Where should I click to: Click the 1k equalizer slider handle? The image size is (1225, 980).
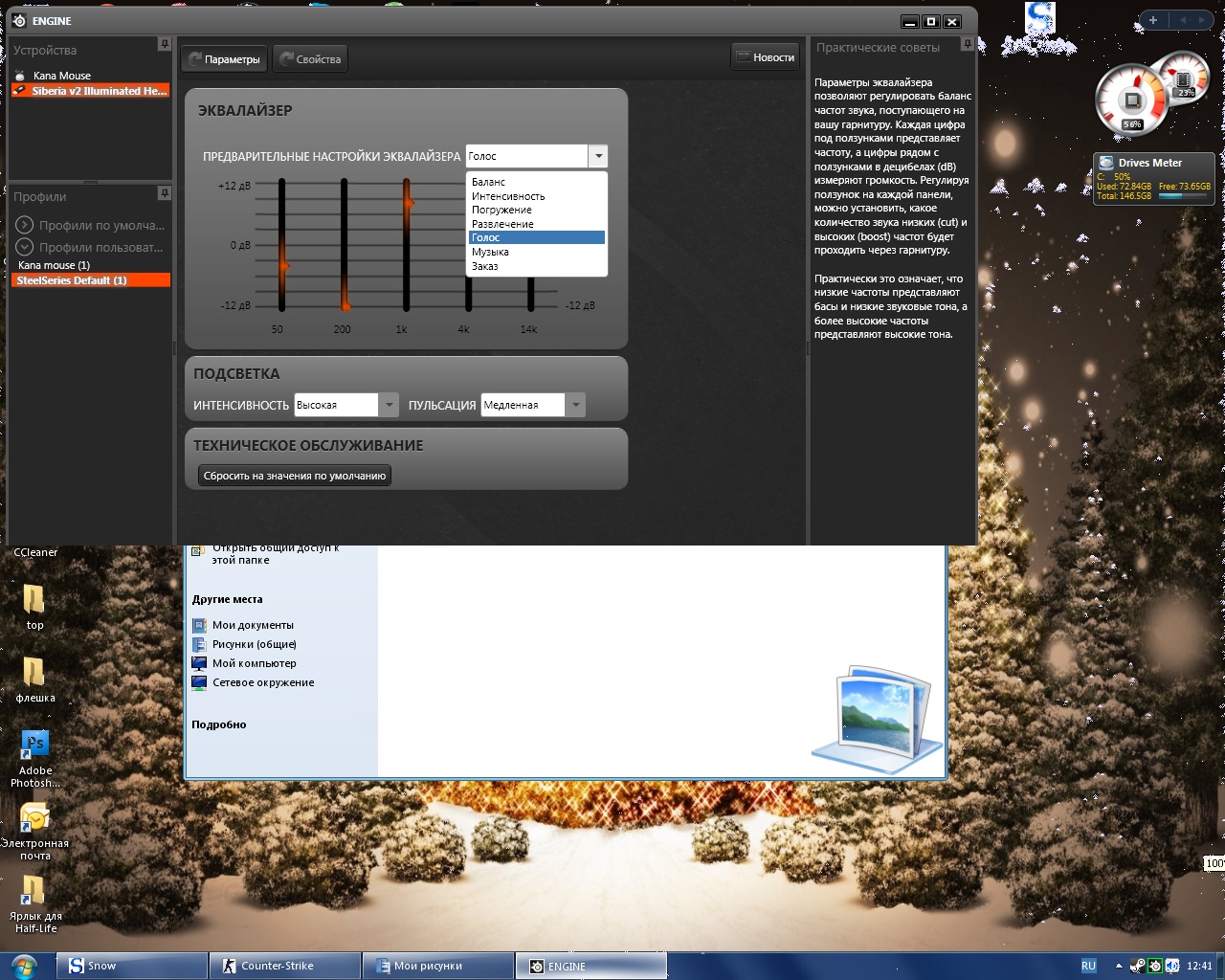click(x=409, y=203)
